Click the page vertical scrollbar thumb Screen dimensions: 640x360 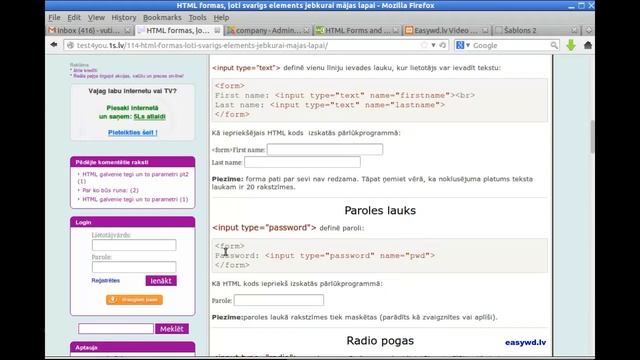click(592, 137)
